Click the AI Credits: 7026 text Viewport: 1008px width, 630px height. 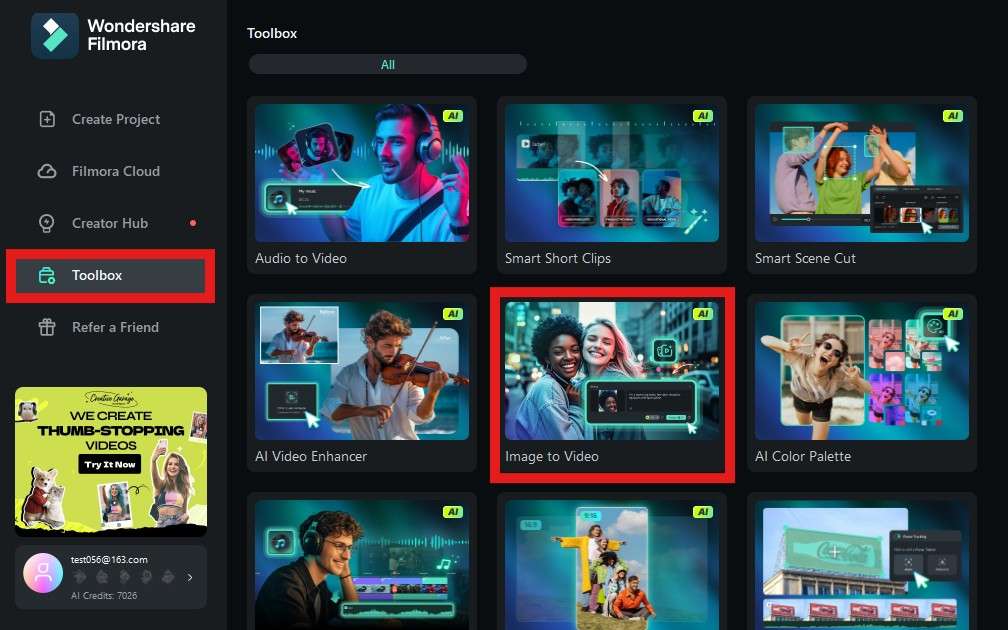pyautogui.click(x=104, y=595)
